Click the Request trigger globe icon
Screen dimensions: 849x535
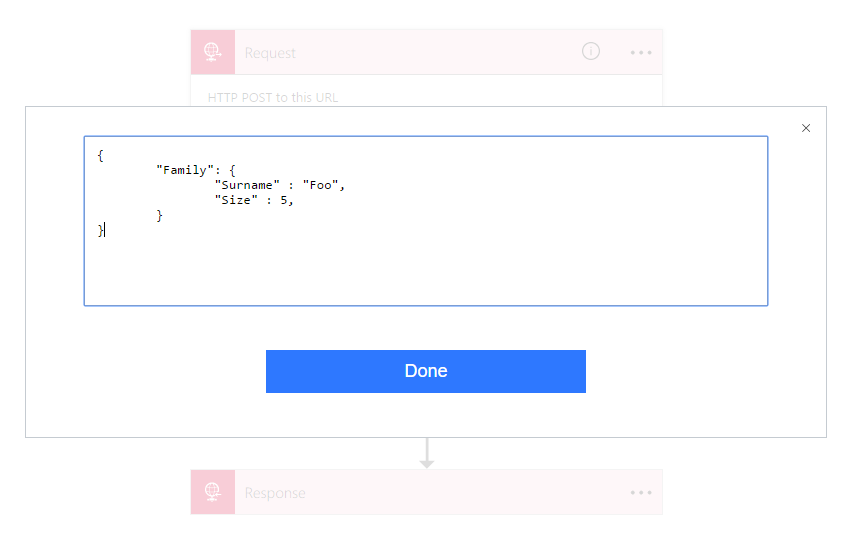coord(213,52)
